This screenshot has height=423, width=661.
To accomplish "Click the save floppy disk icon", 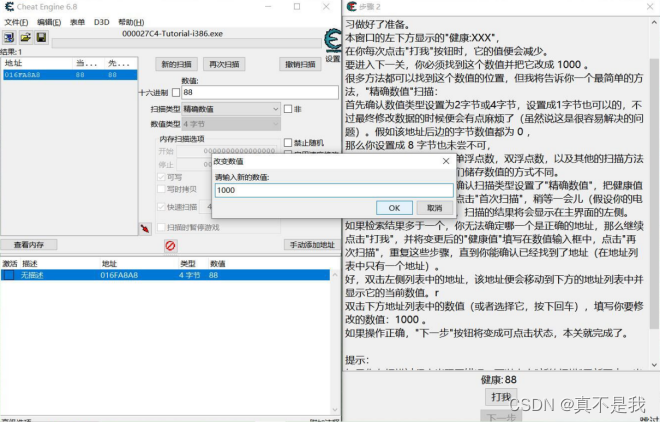I will click(x=41, y=38).
